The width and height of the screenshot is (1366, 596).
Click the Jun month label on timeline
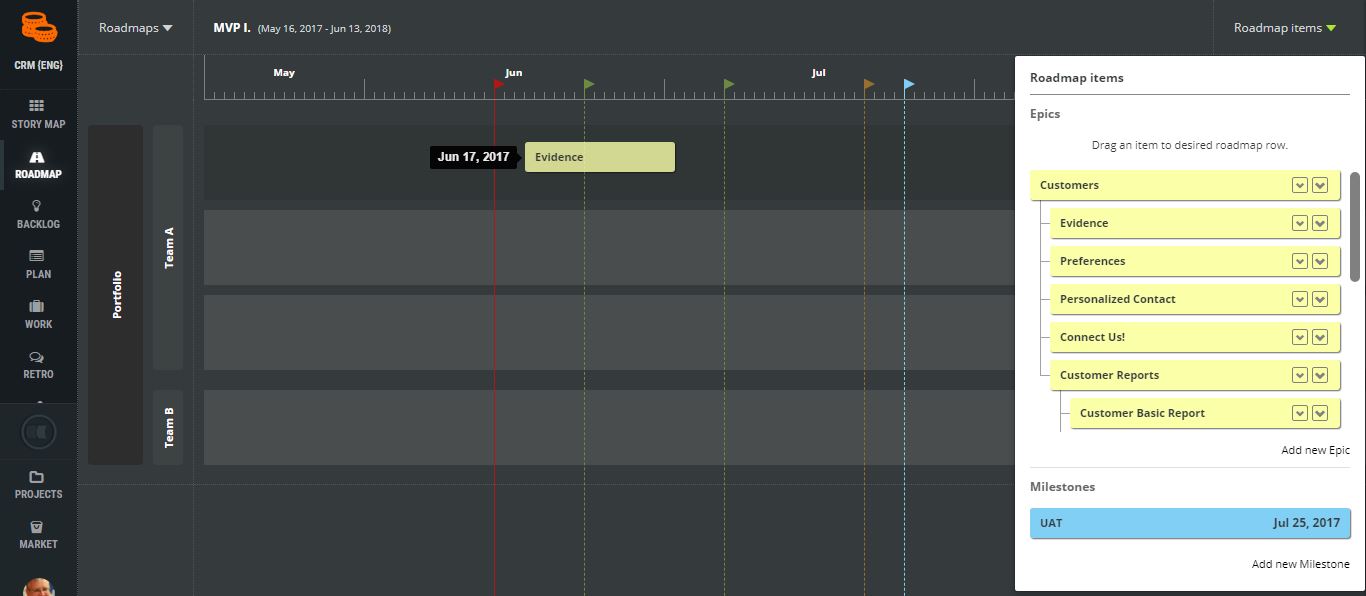[513, 73]
